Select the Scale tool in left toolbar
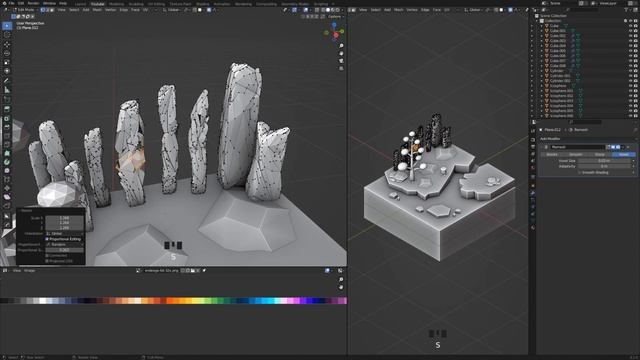Image resolution: width=640 pixels, height=360 pixels. click(x=7, y=62)
